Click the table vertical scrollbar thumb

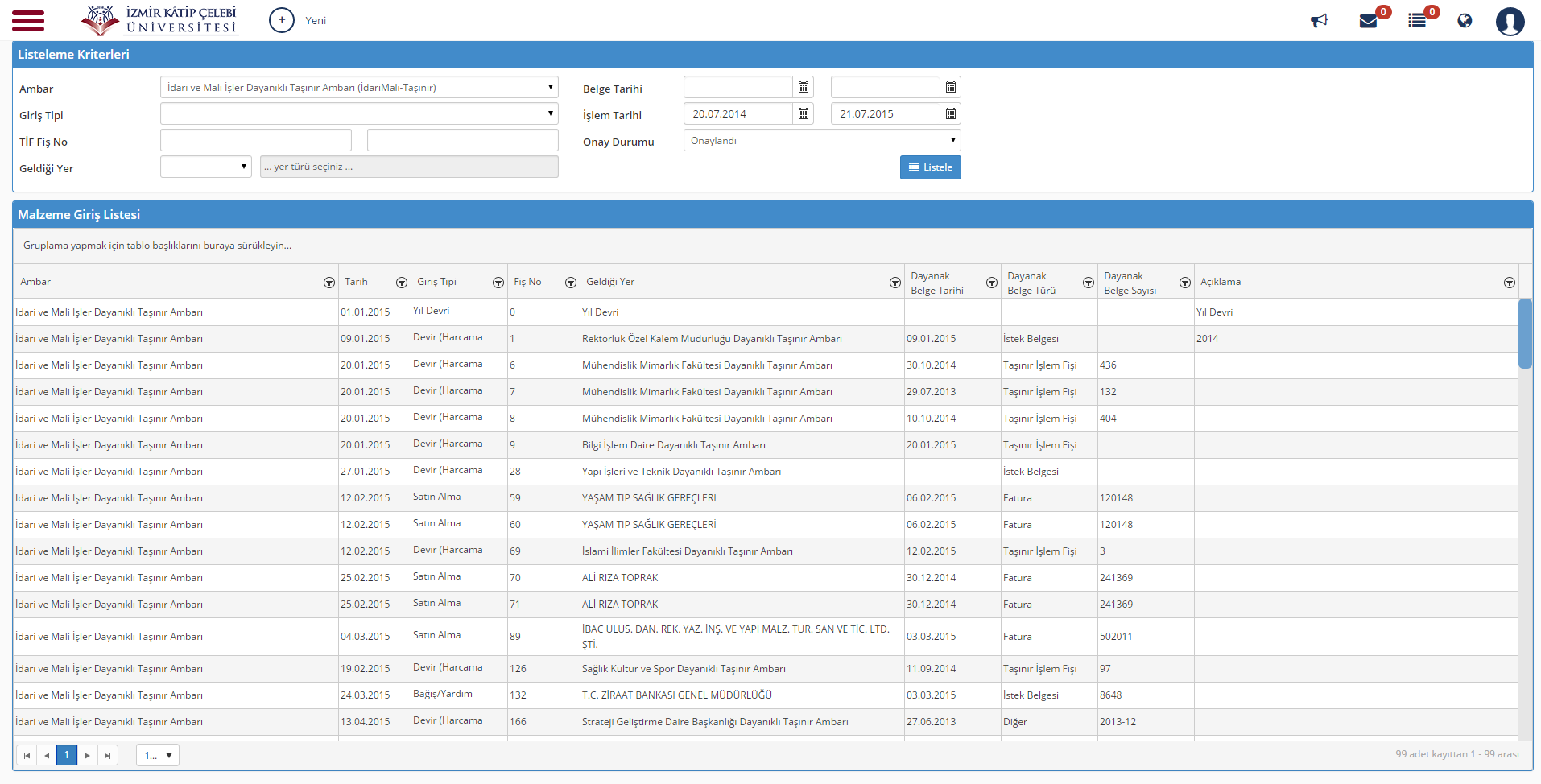point(1525,334)
